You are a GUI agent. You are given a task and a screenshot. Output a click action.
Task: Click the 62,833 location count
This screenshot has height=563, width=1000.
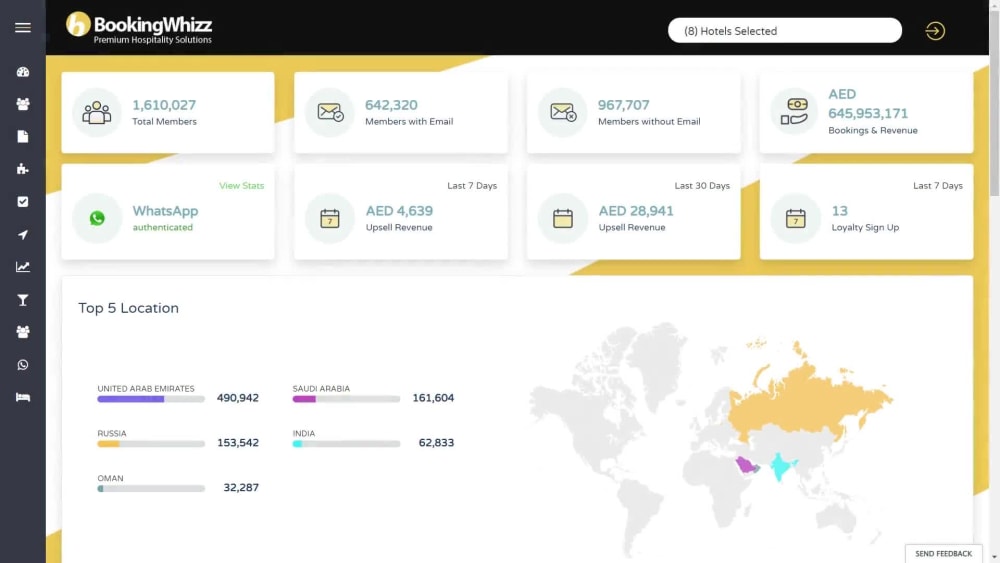coord(436,442)
